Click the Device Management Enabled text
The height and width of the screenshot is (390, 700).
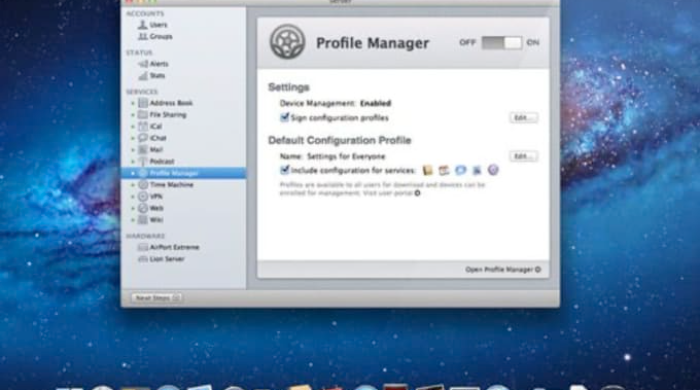point(335,103)
